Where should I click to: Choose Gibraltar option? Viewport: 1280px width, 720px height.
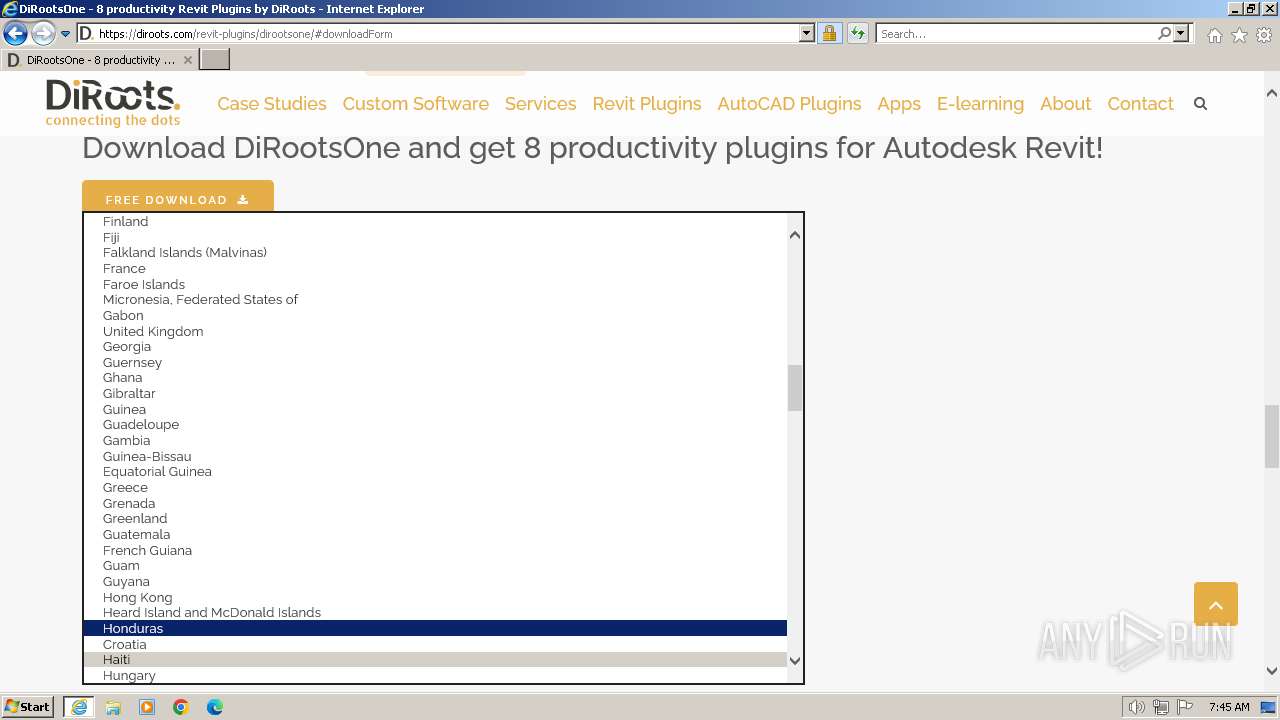click(435, 394)
